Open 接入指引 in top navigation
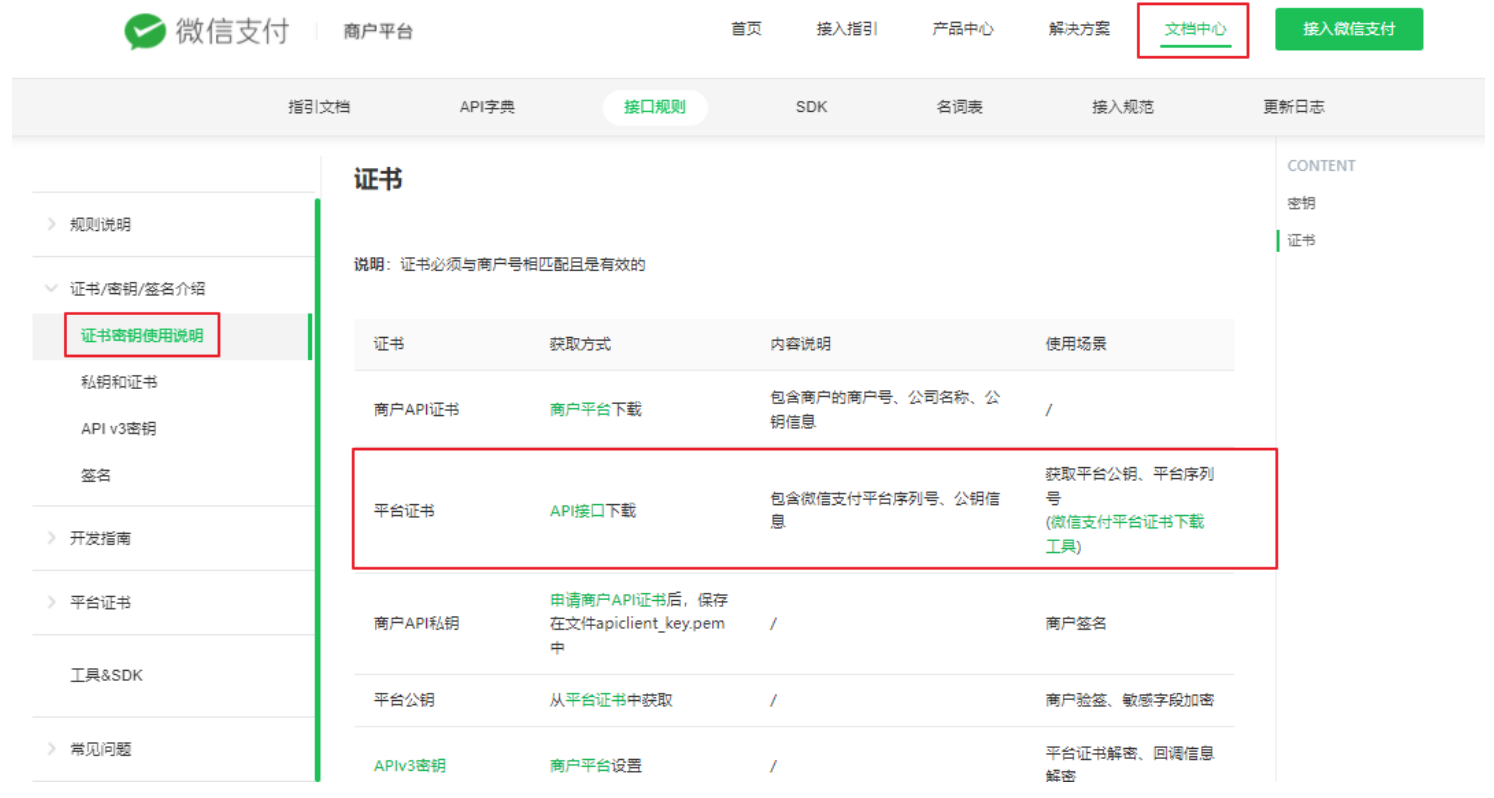 coord(847,29)
